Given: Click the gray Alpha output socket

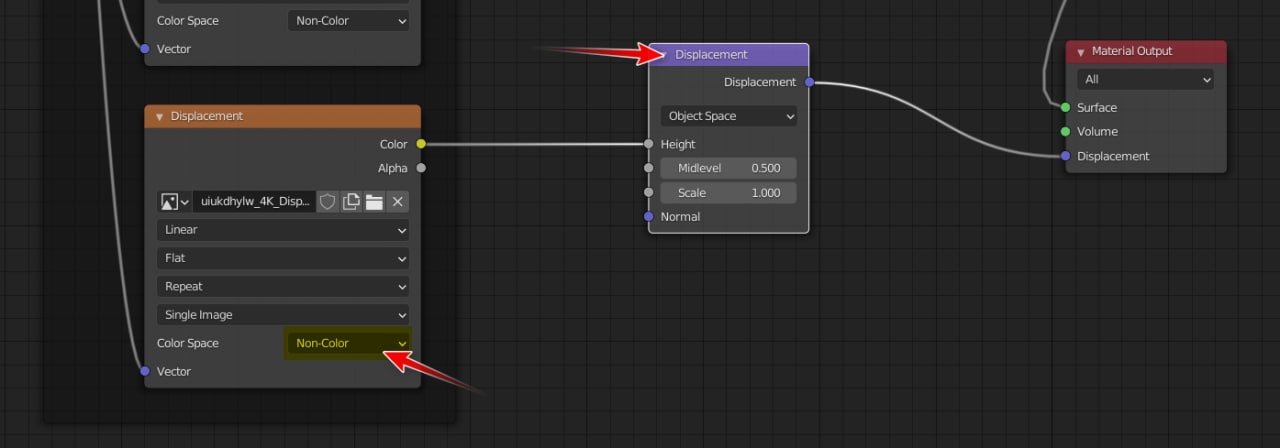Looking at the screenshot, I should tap(421, 168).
